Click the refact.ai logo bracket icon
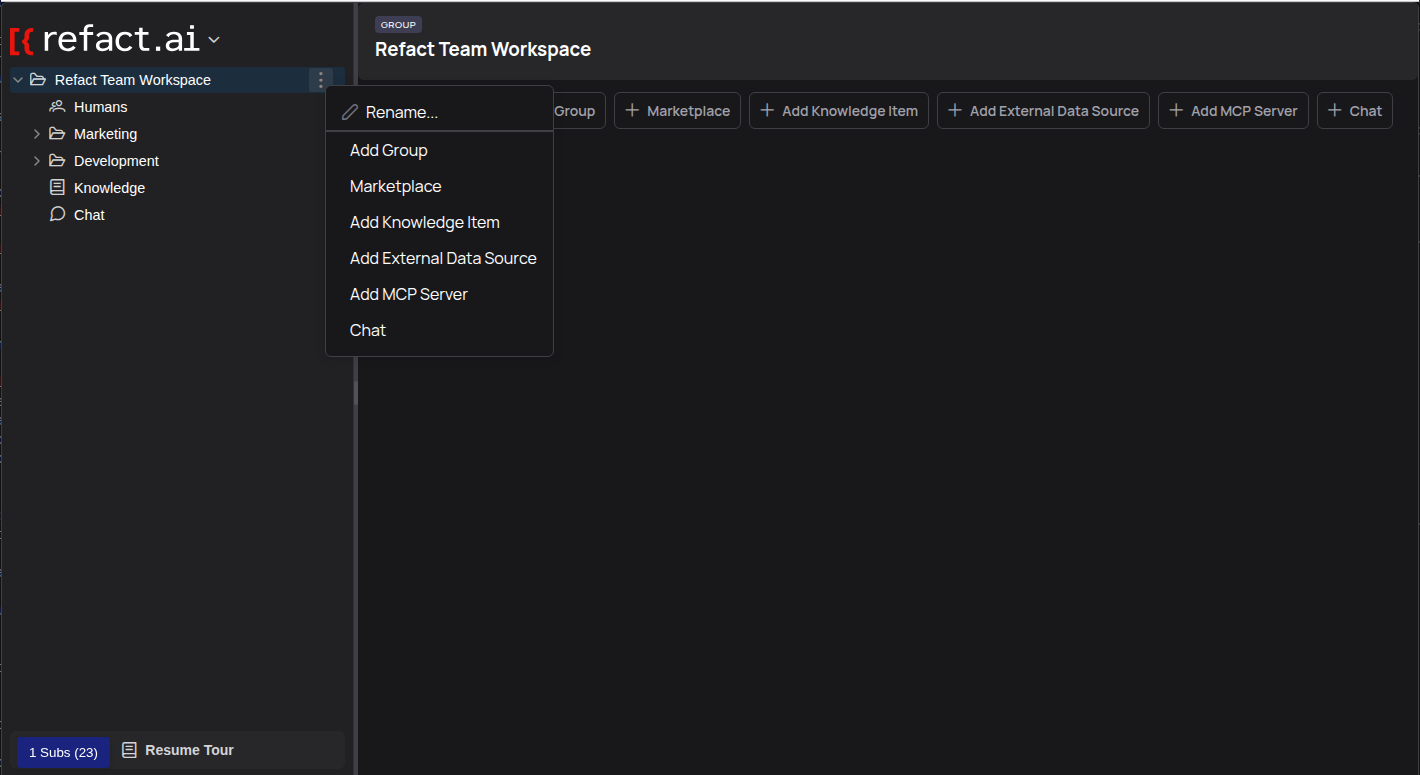Screen dimensions: 1420x775 (x=22, y=40)
